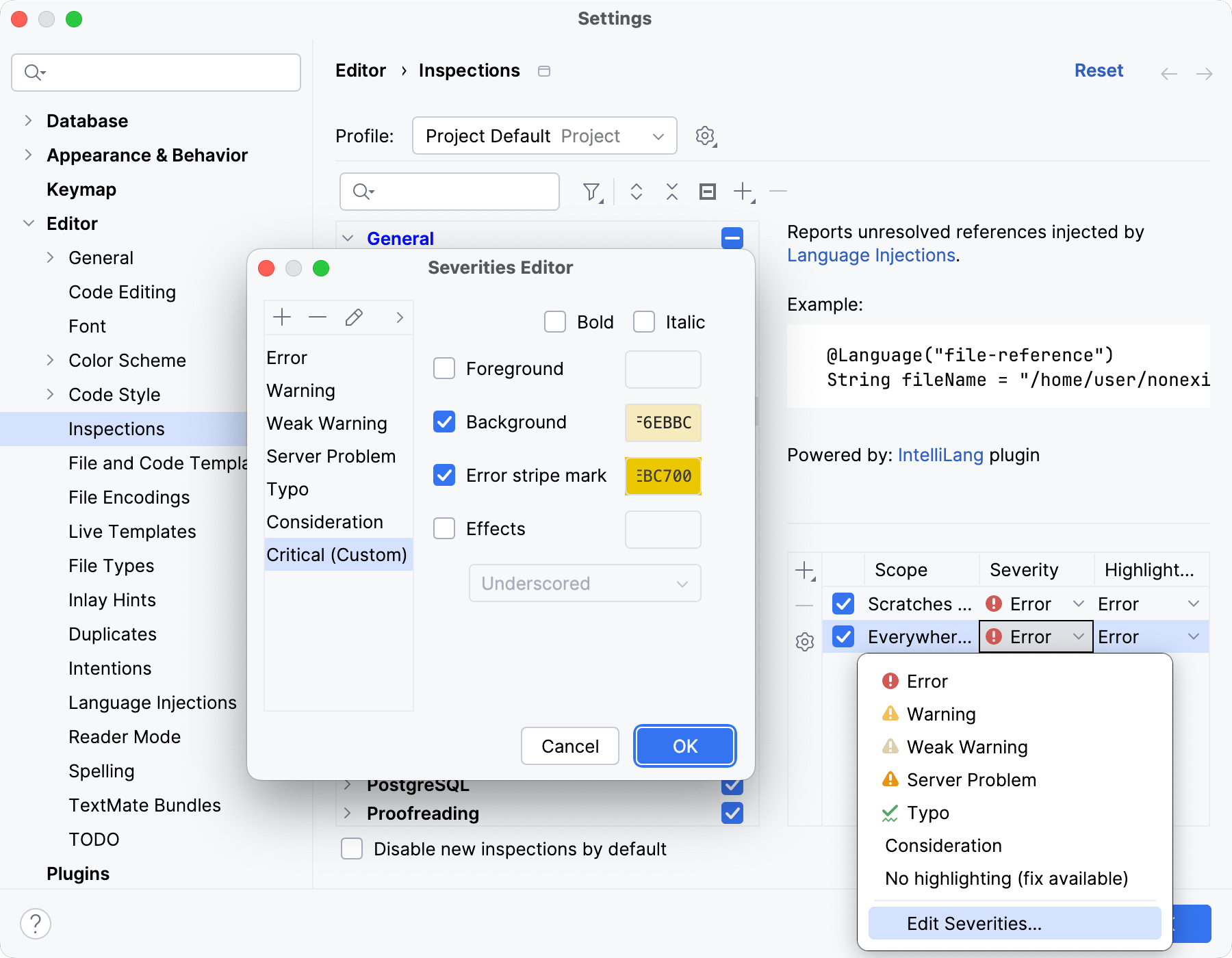
Task: Enable the Foreground checkbox
Action: coord(444,369)
